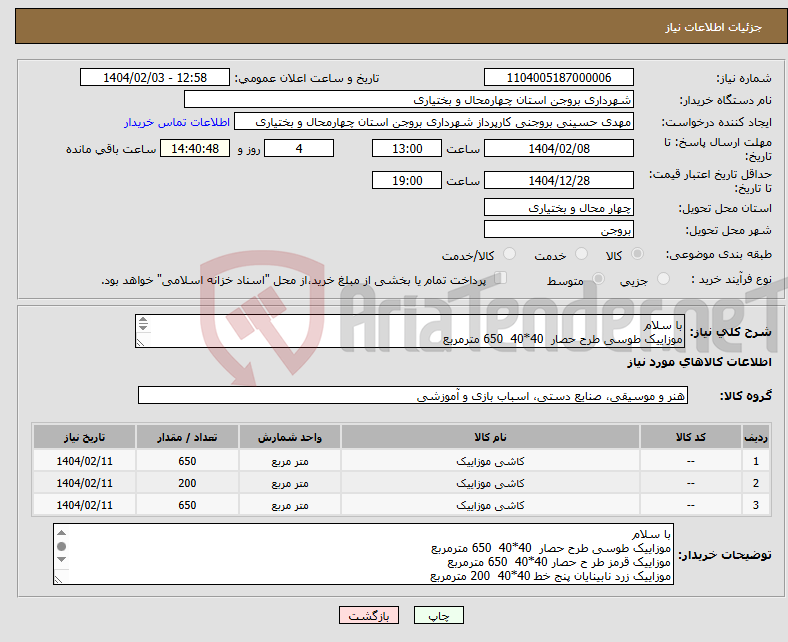Click the متر مربع unit in row 1
This screenshot has height=642, width=788.
(289, 462)
